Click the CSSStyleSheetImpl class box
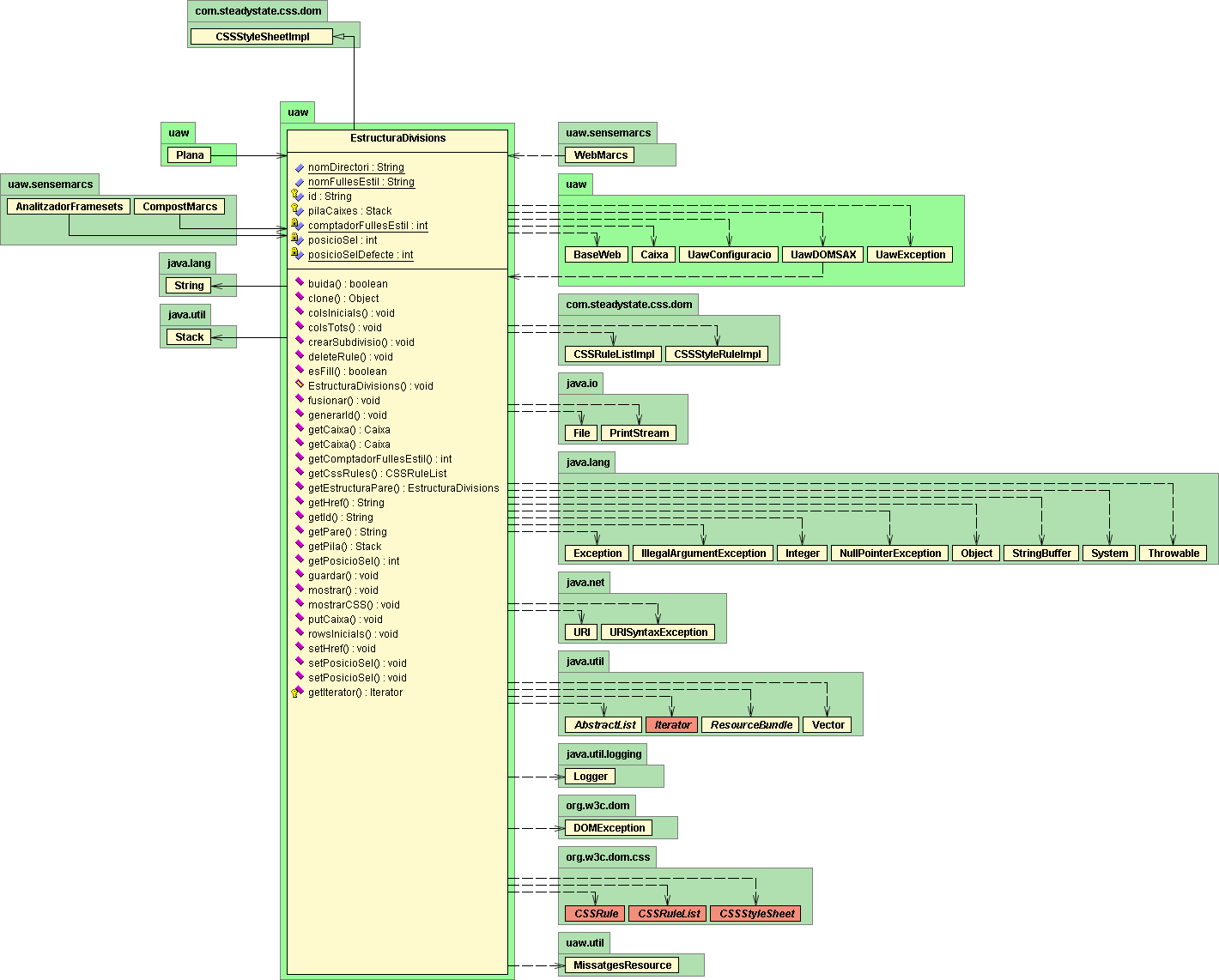This screenshot has width=1219, height=980. (x=262, y=37)
